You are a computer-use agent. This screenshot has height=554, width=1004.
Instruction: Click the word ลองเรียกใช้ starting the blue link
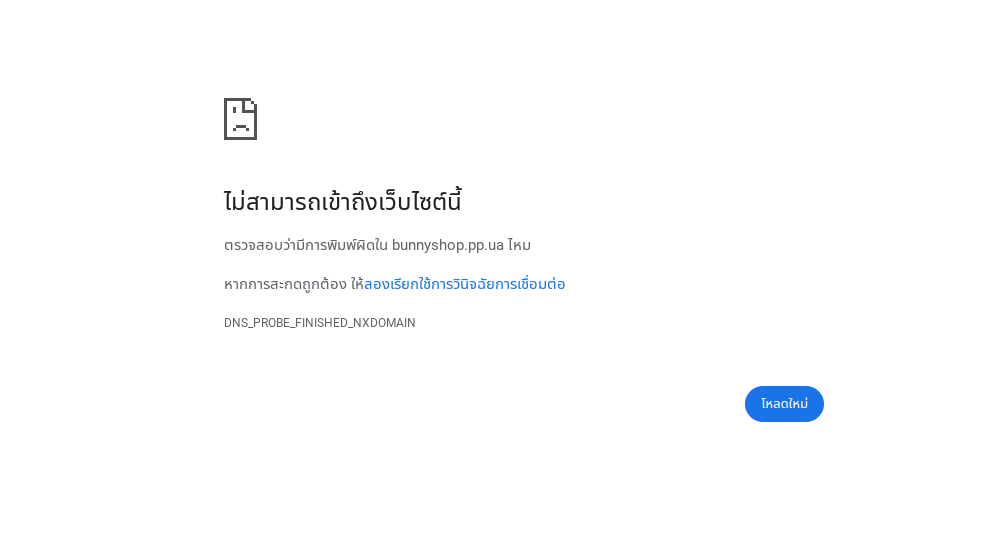click(x=397, y=284)
